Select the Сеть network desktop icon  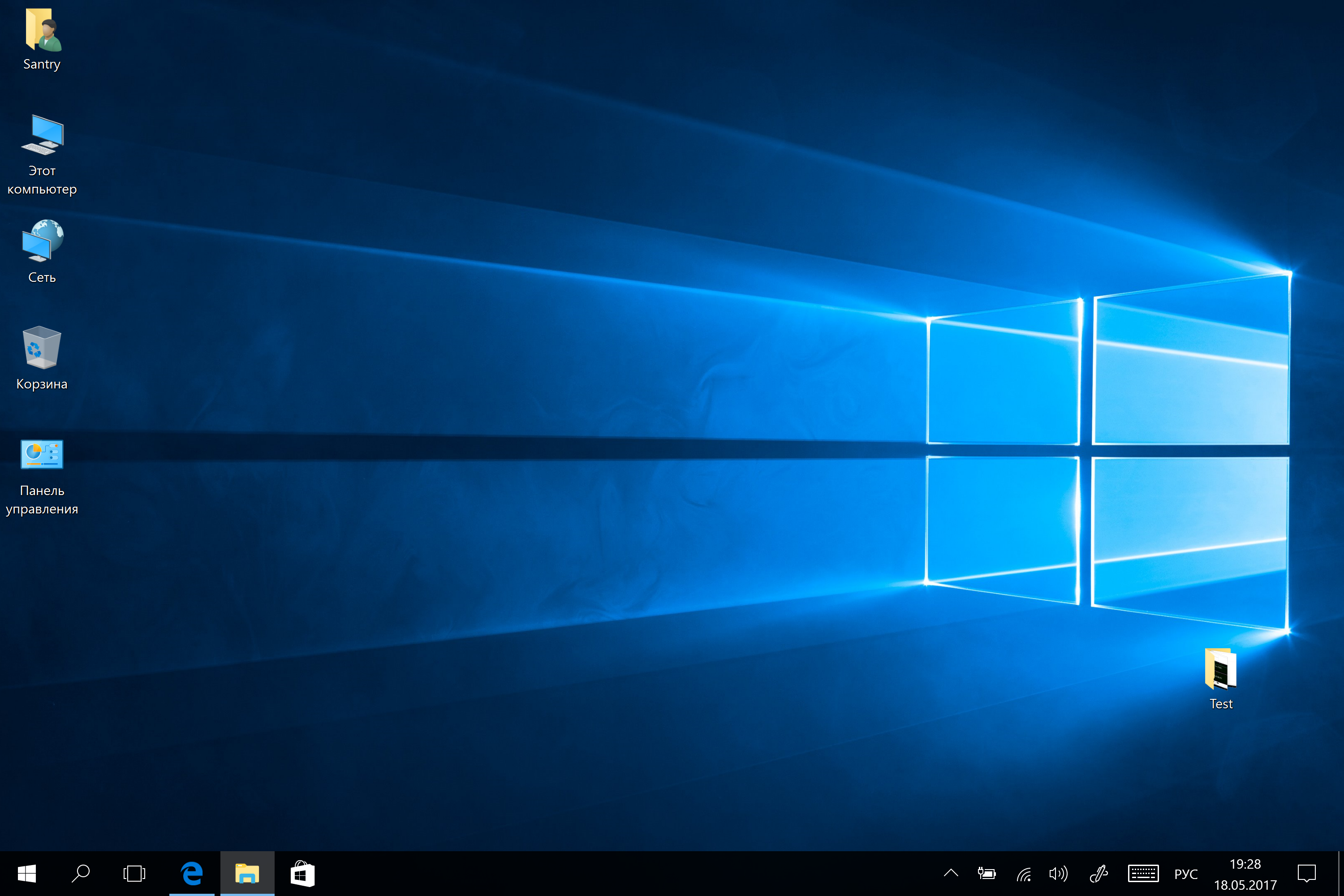point(42,241)
